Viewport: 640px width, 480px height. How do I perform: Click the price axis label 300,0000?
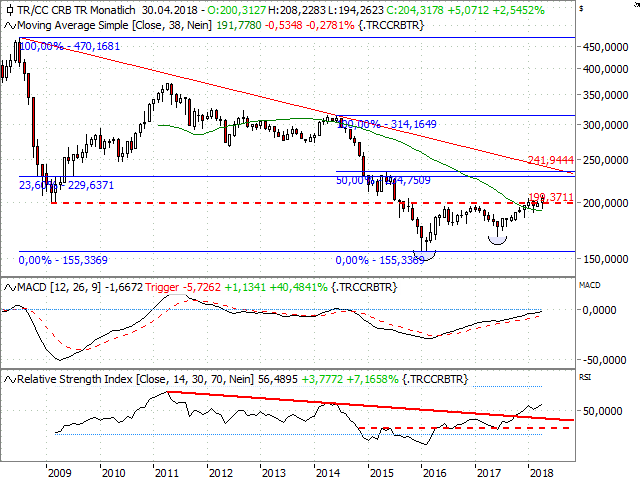605,125
